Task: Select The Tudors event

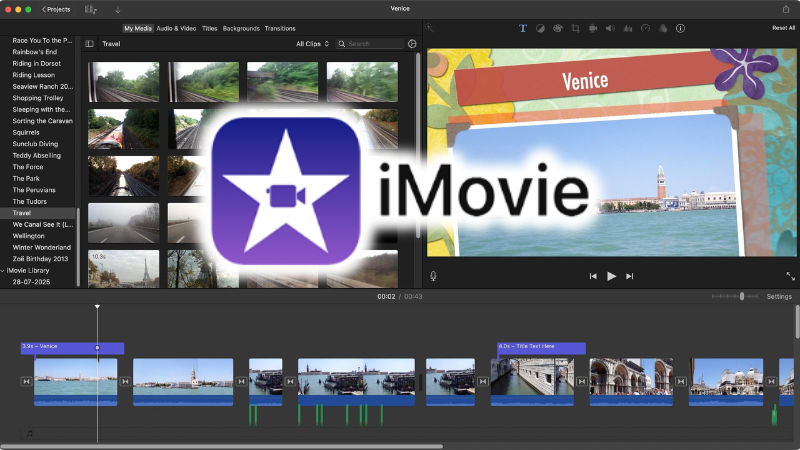Action: click(x=29, y=202)
